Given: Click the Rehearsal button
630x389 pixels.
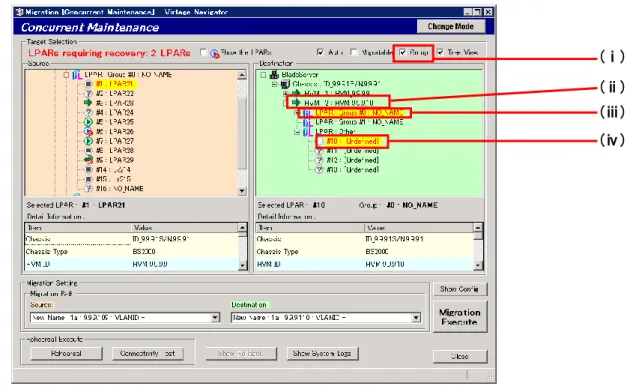Looking at the screenshot, I should coord(66,354).
